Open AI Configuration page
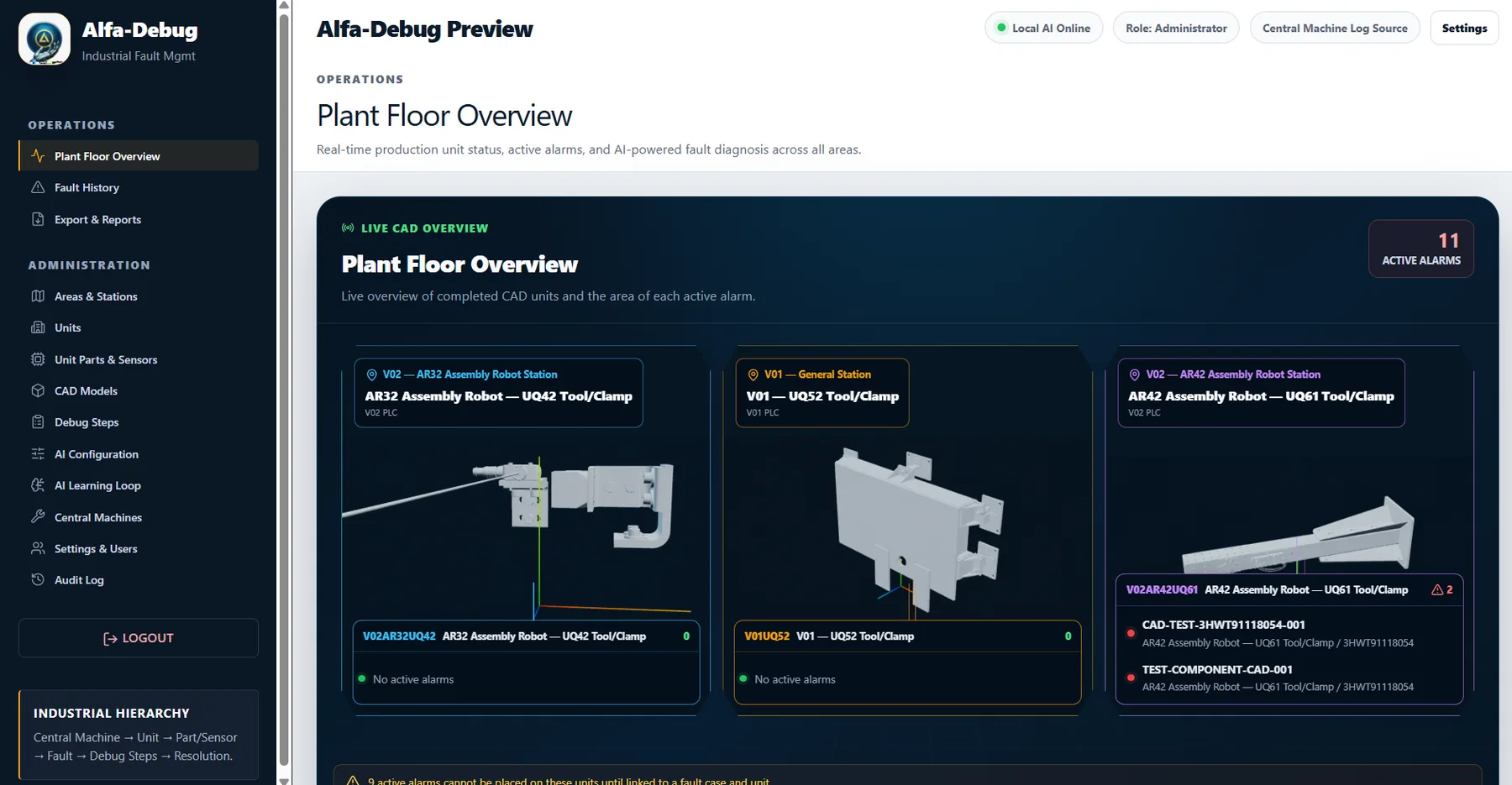 pos(139,454)
